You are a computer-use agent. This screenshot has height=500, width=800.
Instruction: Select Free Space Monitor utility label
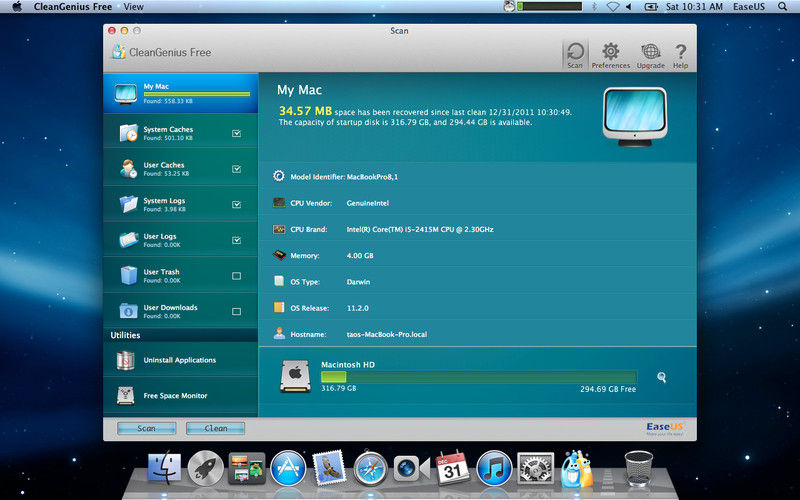click(x=176, y=396)
